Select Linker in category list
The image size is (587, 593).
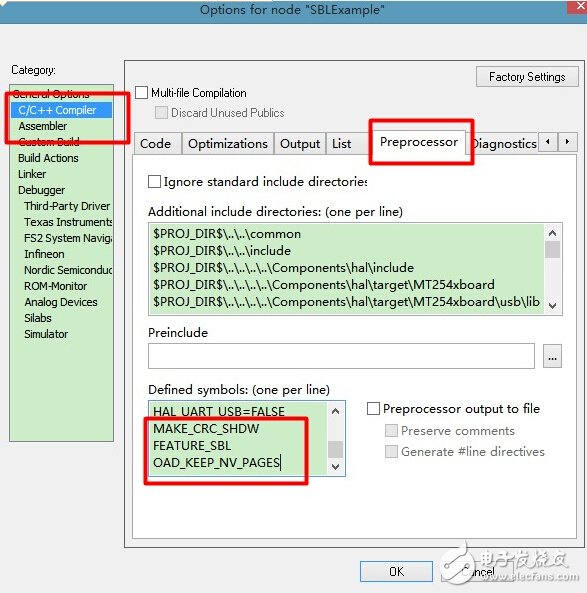point(32,174)
